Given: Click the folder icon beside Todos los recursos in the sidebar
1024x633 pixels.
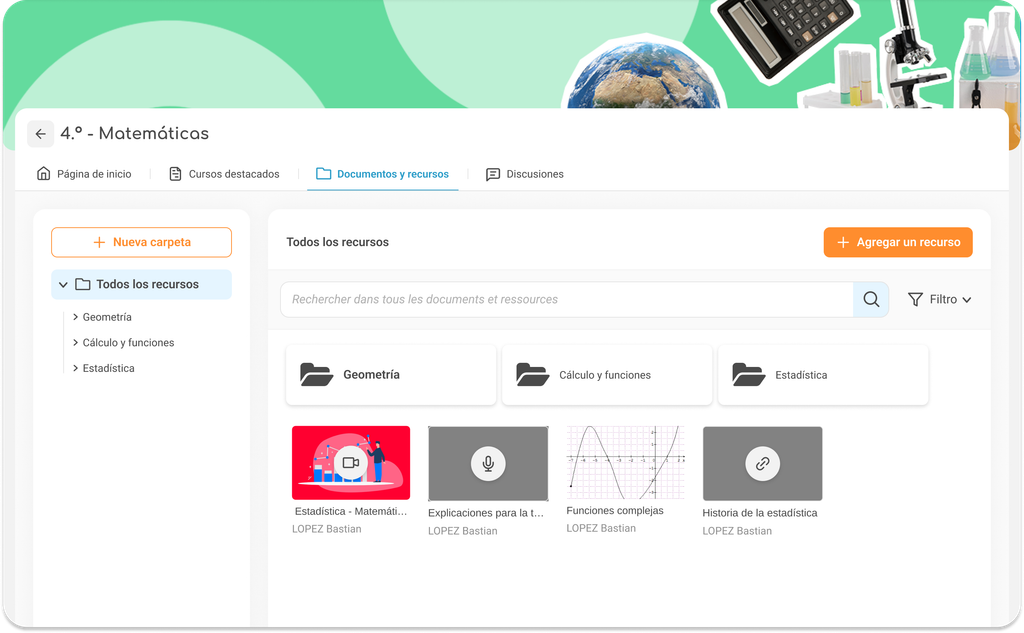Looking at the screenshot, I should 83,284.
